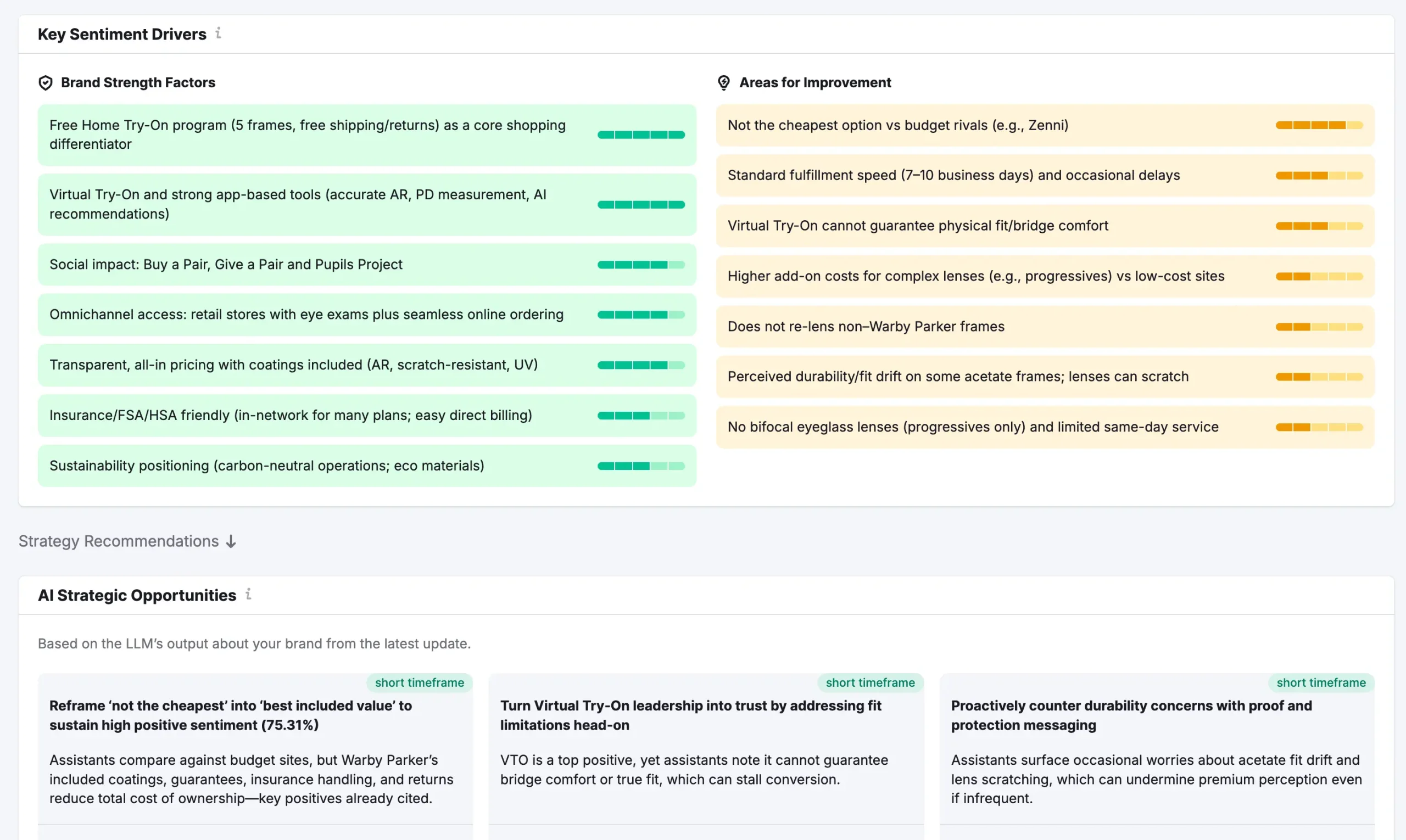Select Sustainability positioning strength row
The image size is (1406, 840).
(266, 465)
